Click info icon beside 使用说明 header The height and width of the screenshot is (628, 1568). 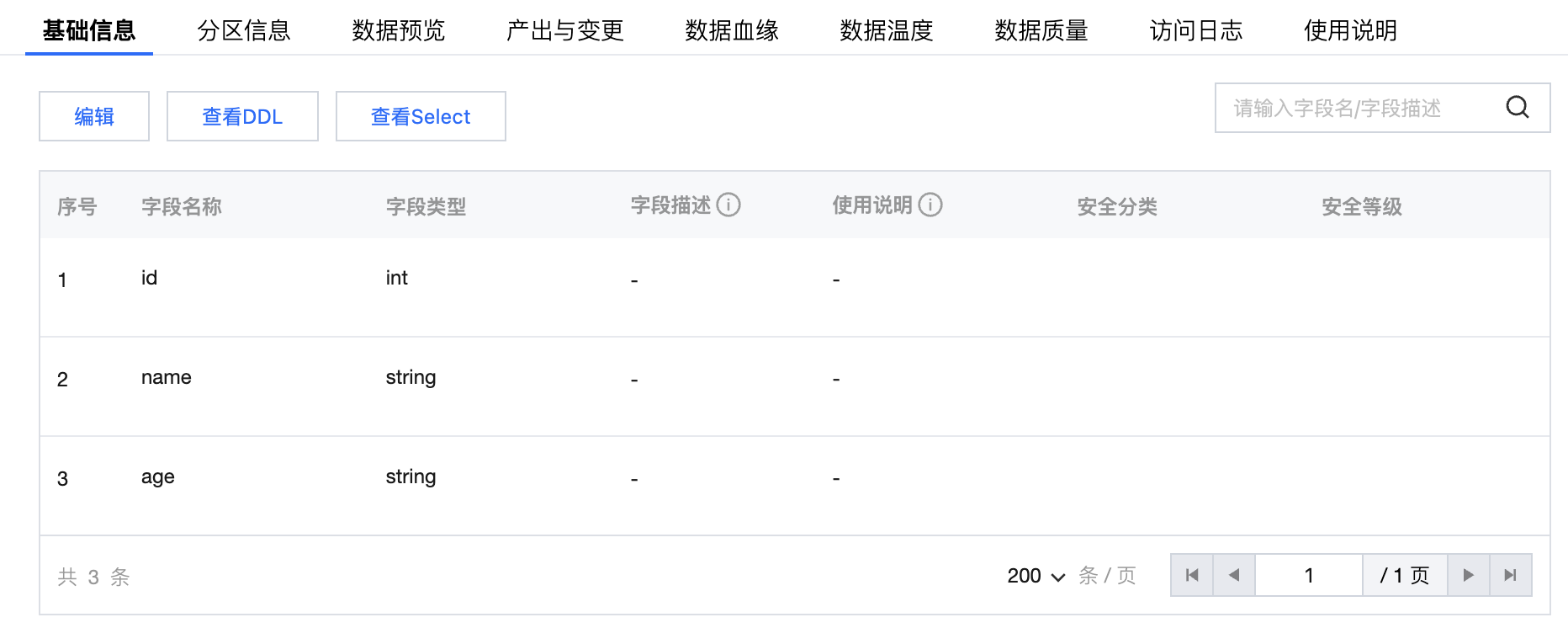point(930,205)
